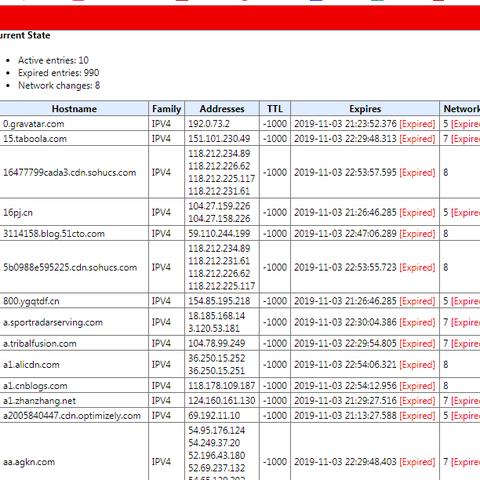Viewport: 480px width, 480px height.
Task: Click the Expires column header
Action: [365, 109]
